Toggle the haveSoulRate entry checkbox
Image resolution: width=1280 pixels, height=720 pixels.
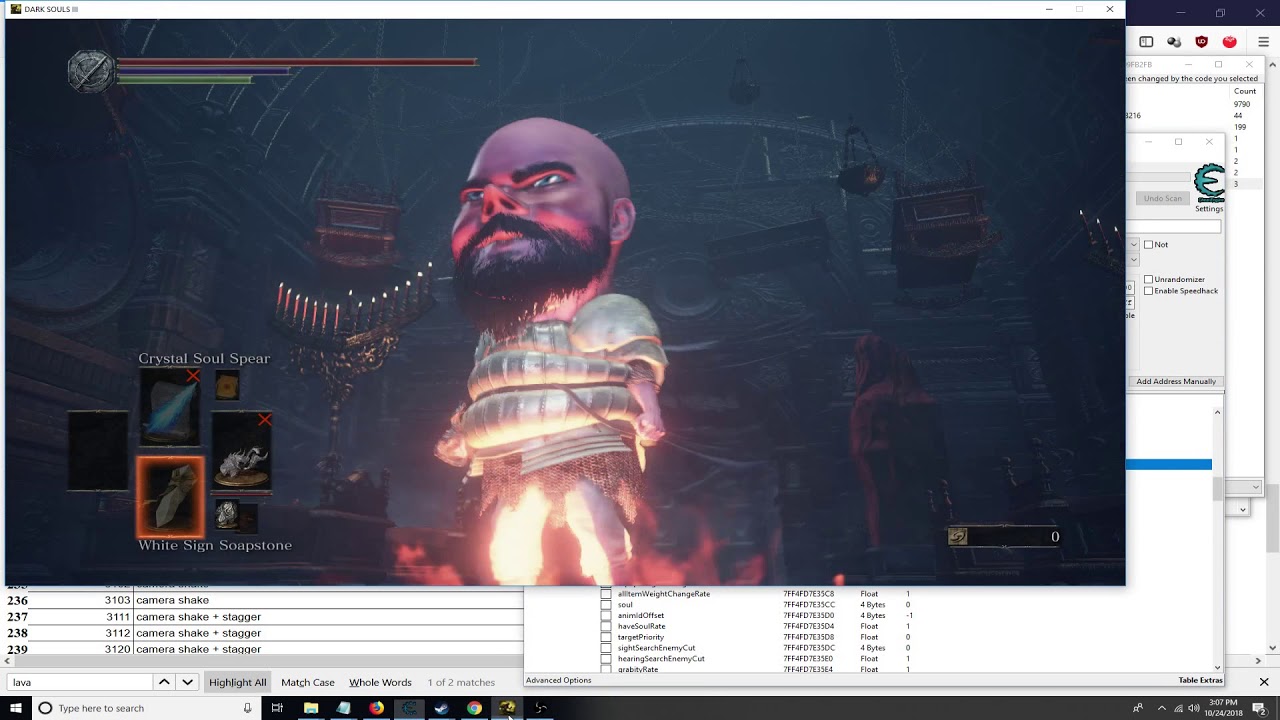pos(606,626)
